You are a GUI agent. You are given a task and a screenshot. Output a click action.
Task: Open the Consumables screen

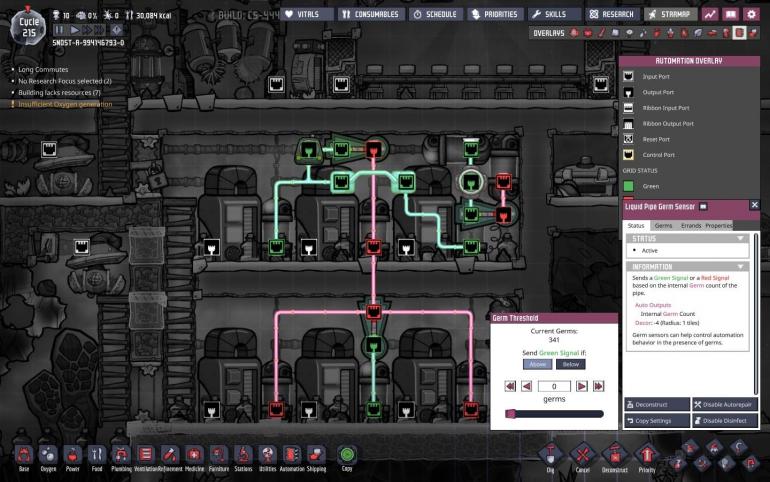pyautogui.click(x=371, y=14)
